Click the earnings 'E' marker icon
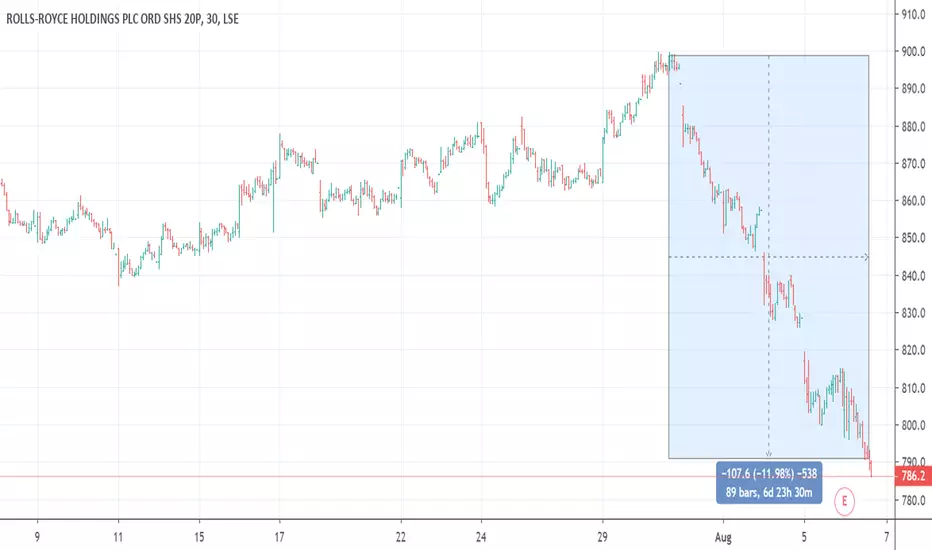Screen dimensions: 932x550 pos(844,501)
